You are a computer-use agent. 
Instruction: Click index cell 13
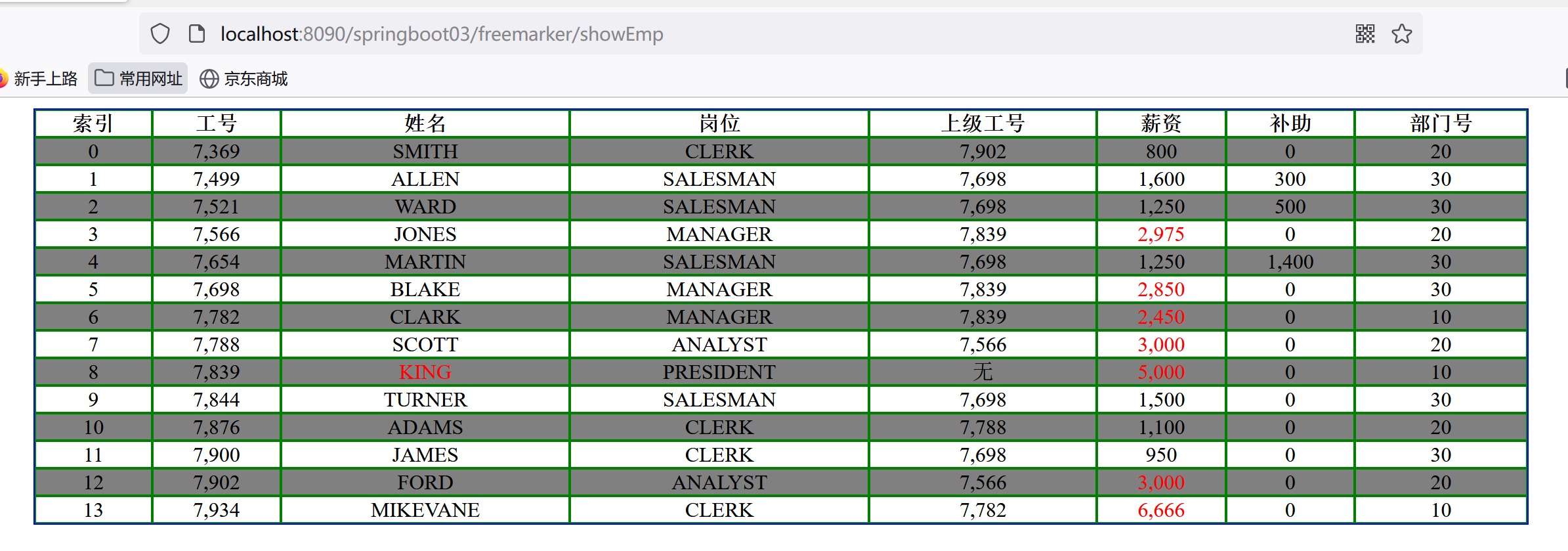pos(93,510)
